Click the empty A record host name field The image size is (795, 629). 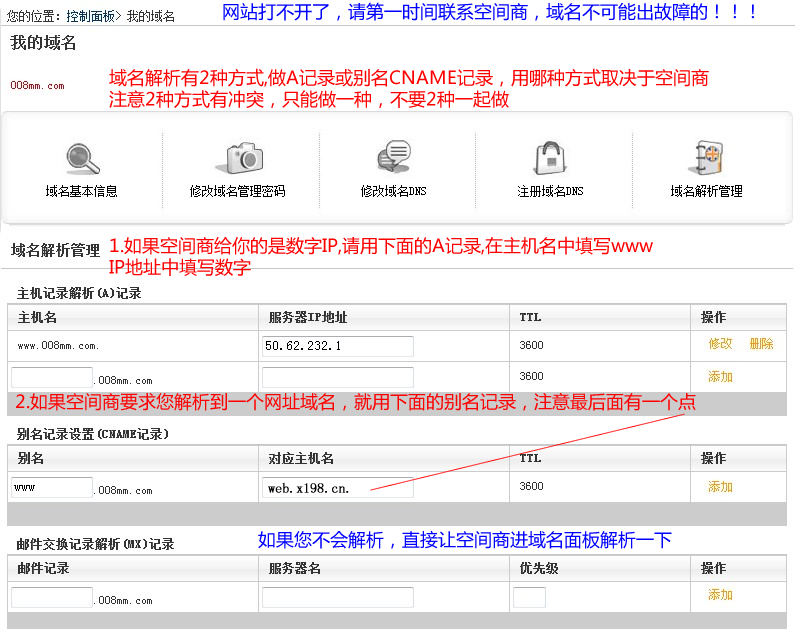coord(52,378)
